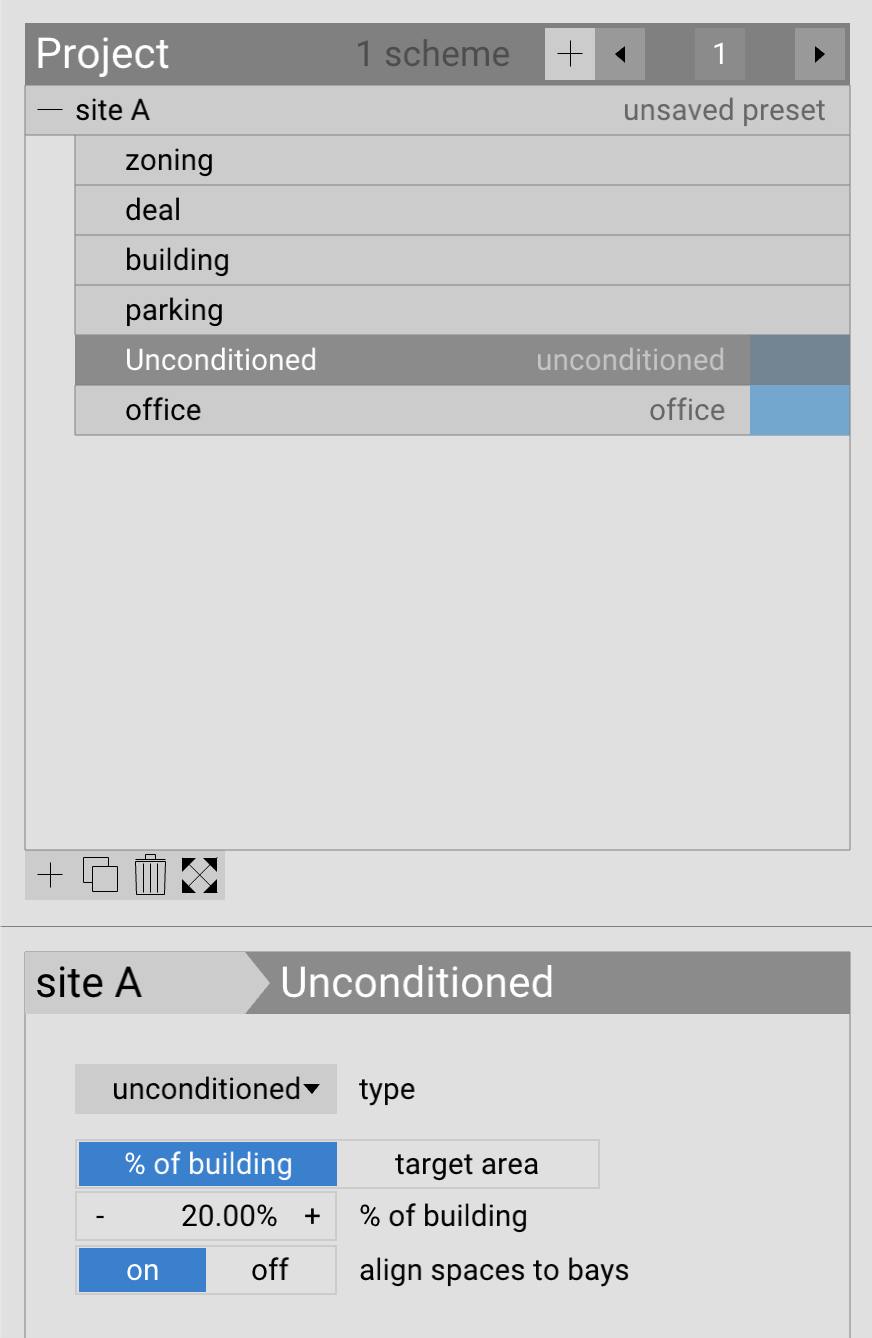
Task: Duplicate the selected item using the copy icon
Action: tap(99, 875)
